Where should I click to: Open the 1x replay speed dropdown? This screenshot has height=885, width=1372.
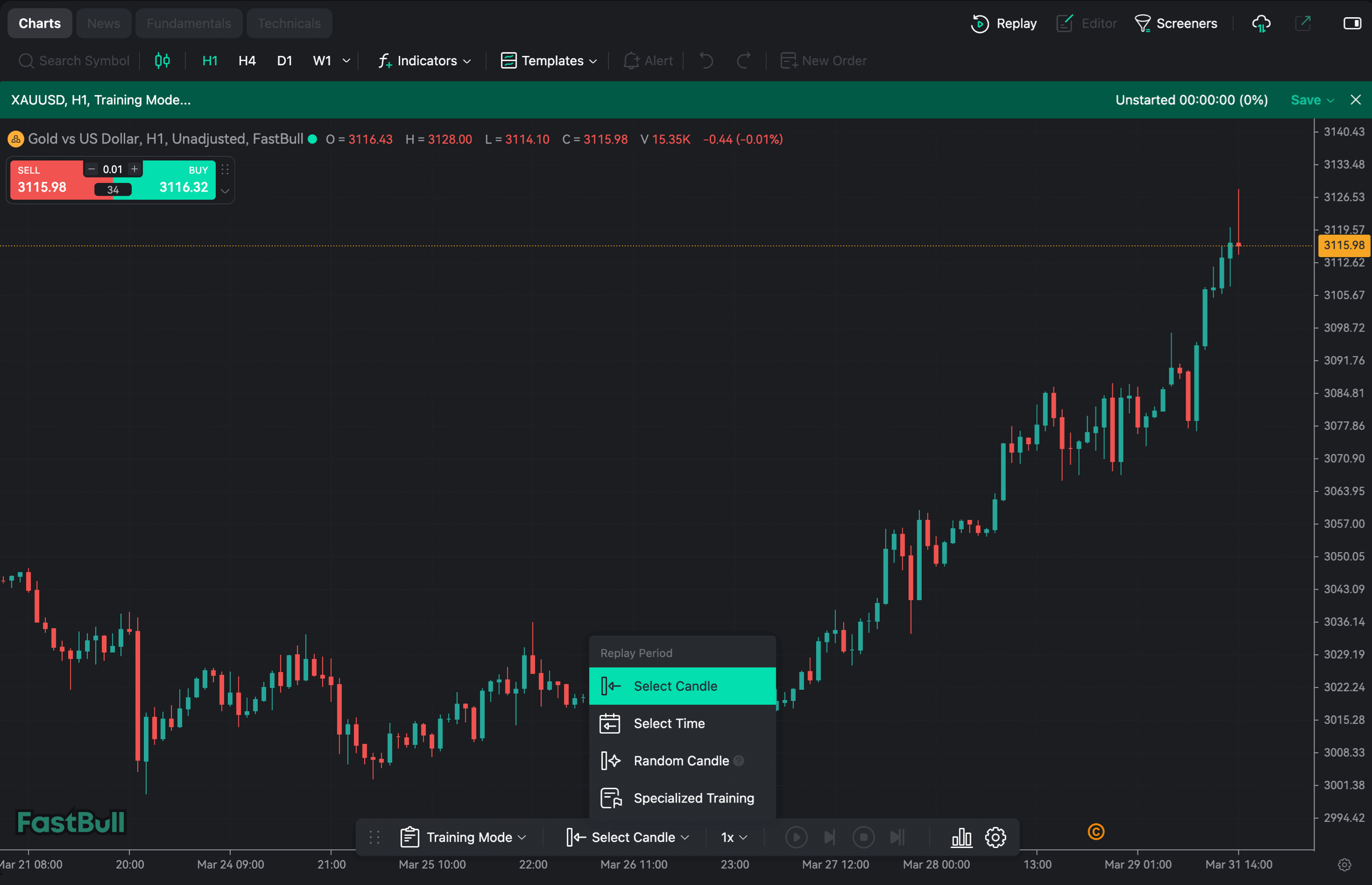tap(734, 837)
